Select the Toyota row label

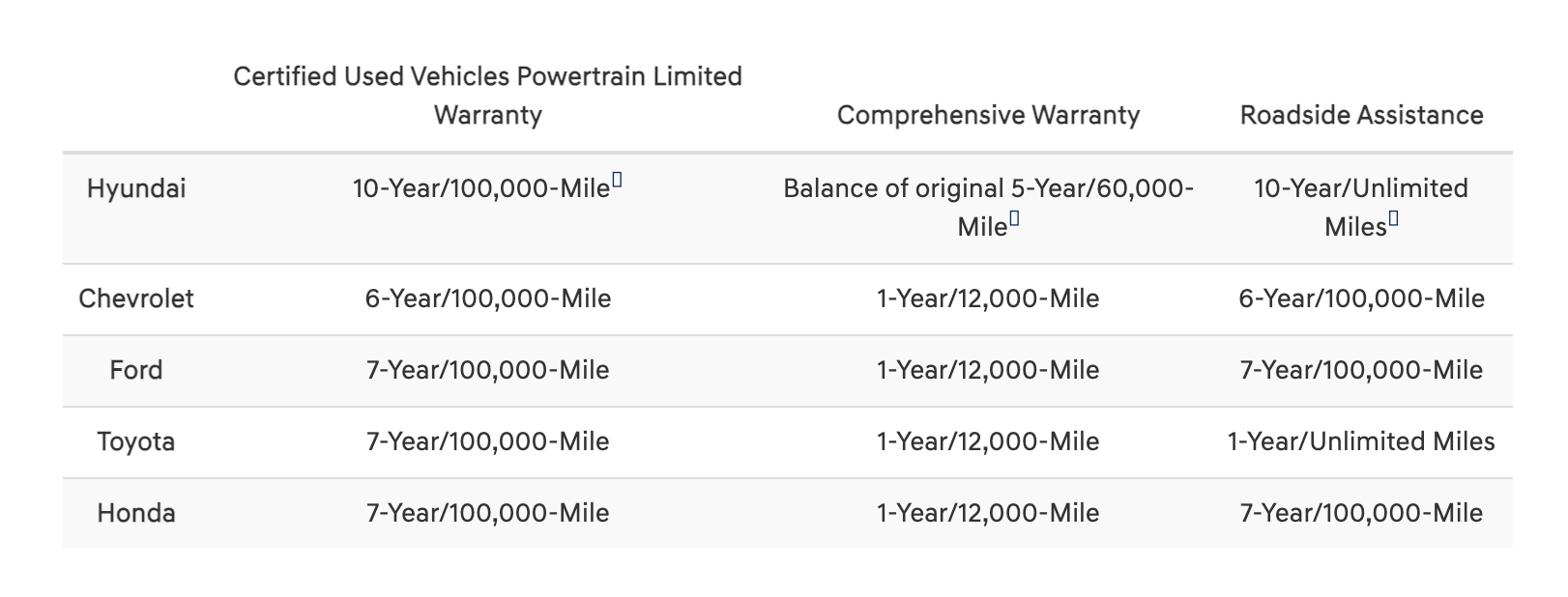coord(136,441)
